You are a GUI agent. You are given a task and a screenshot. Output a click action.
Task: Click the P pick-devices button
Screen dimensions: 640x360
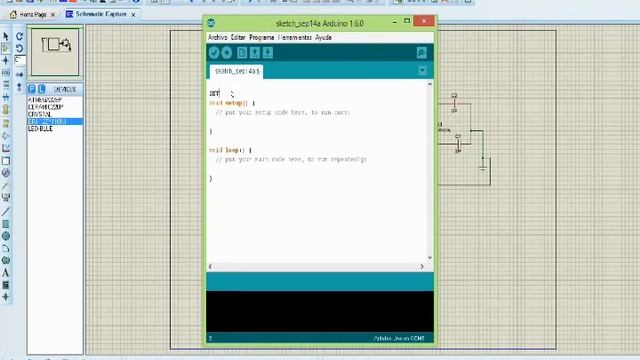pos(32,89)
